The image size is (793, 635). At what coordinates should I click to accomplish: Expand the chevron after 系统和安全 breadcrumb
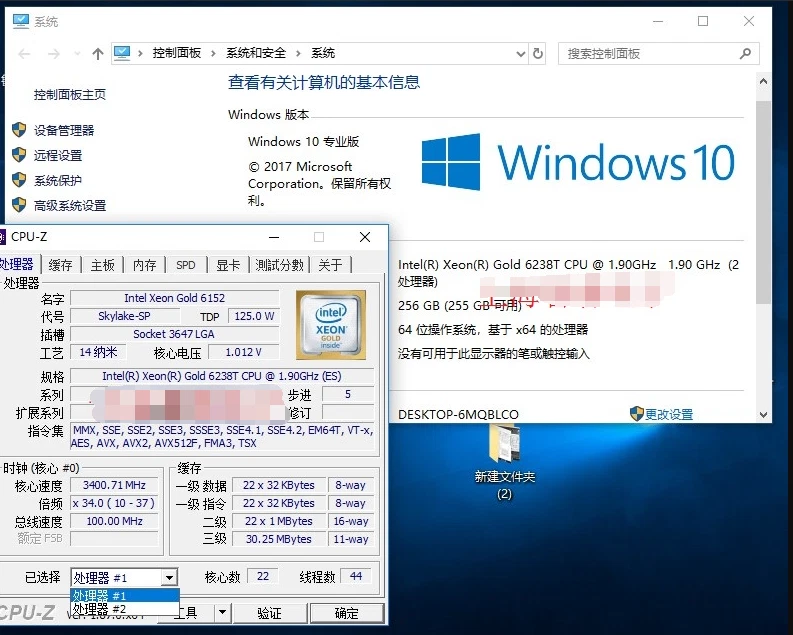point(298,54)
